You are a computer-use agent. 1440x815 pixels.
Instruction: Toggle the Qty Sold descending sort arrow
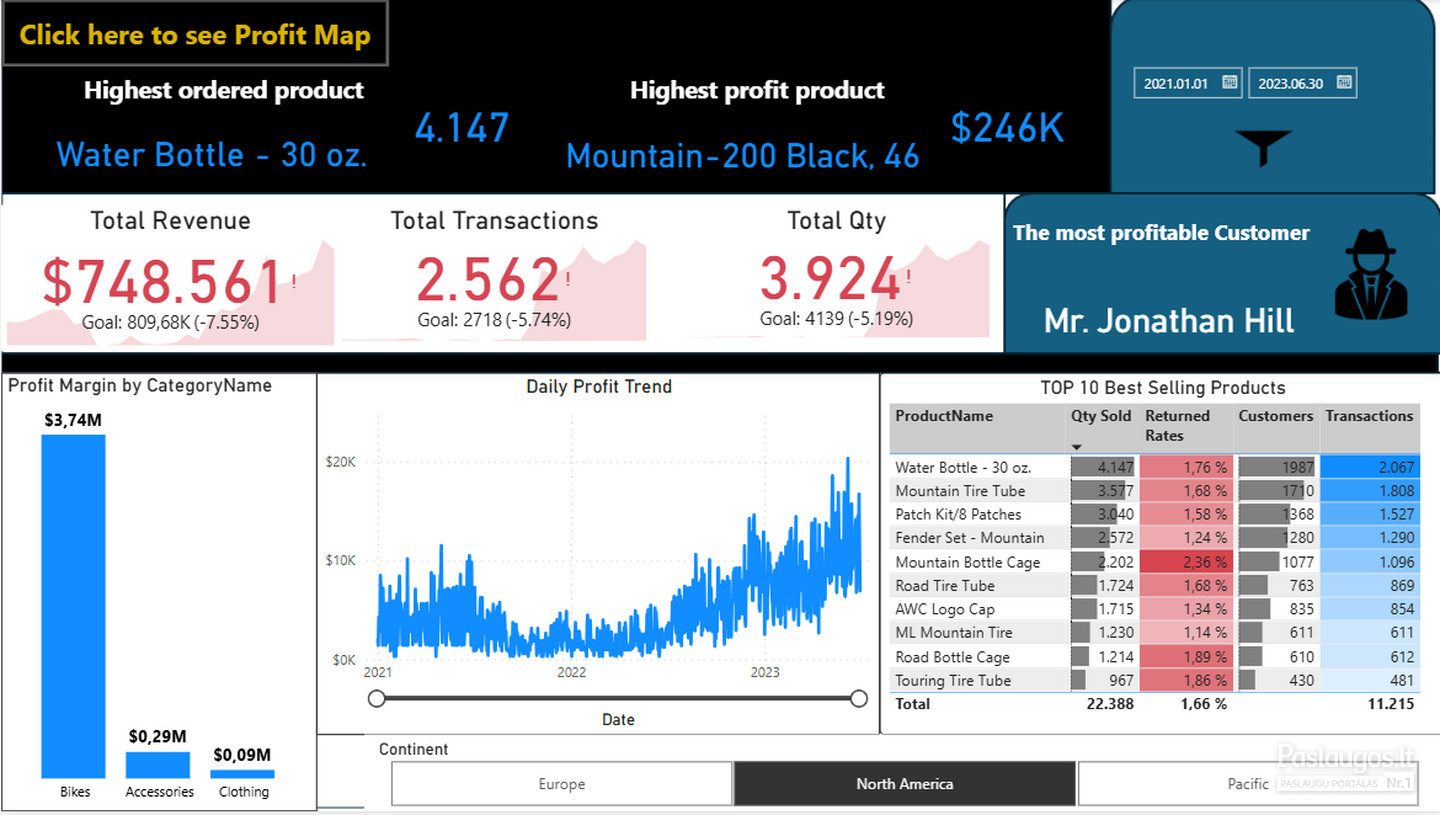(x=1077, y=447)
